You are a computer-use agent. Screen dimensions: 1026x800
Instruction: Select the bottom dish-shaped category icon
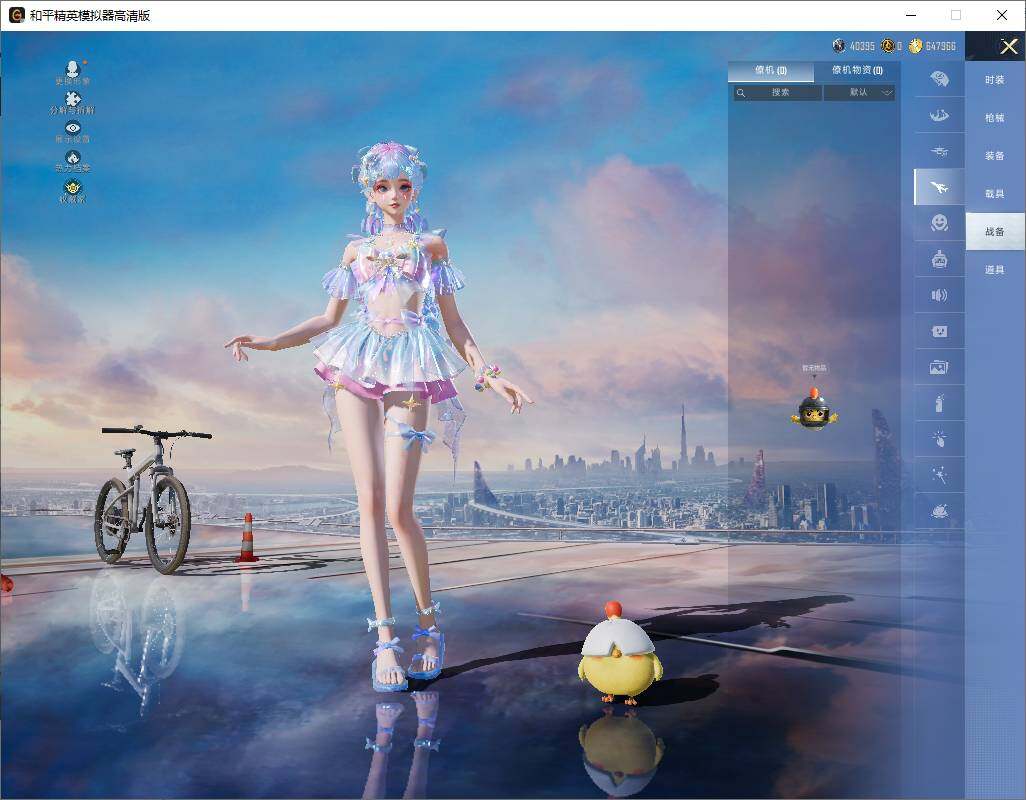pos(939,511)
